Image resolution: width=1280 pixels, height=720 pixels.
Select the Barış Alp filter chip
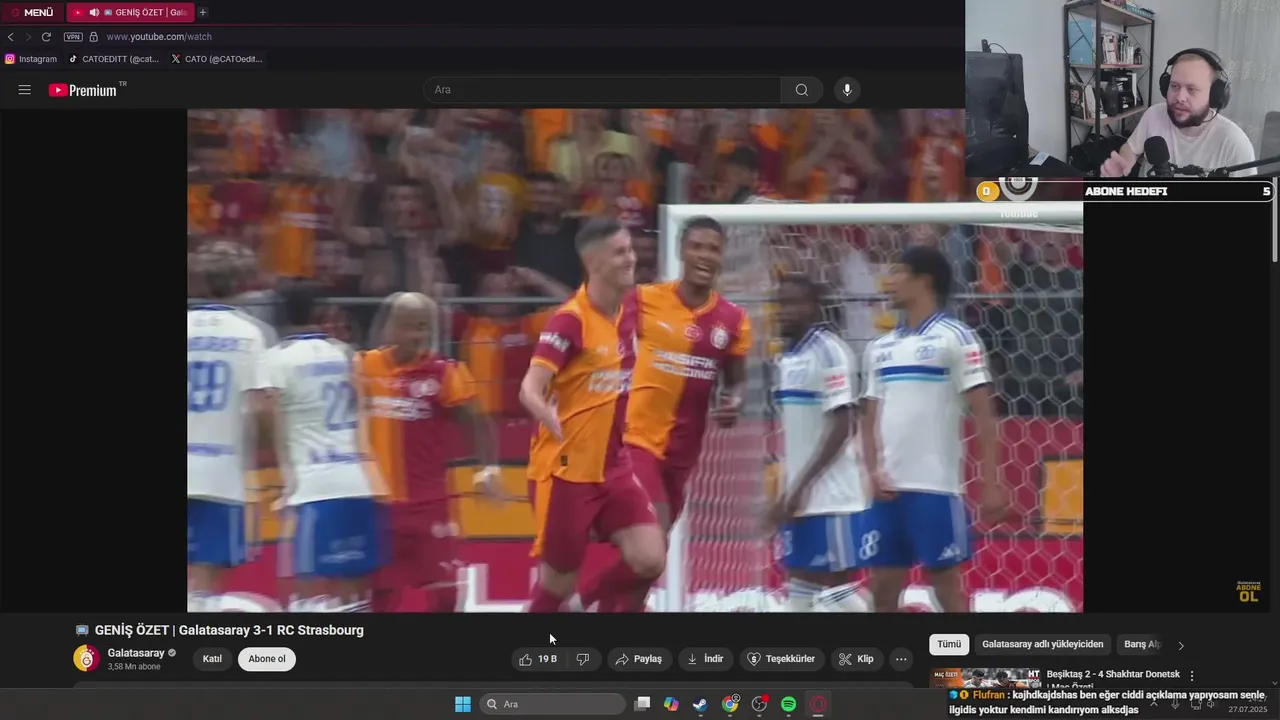[x=1142, y=645]
